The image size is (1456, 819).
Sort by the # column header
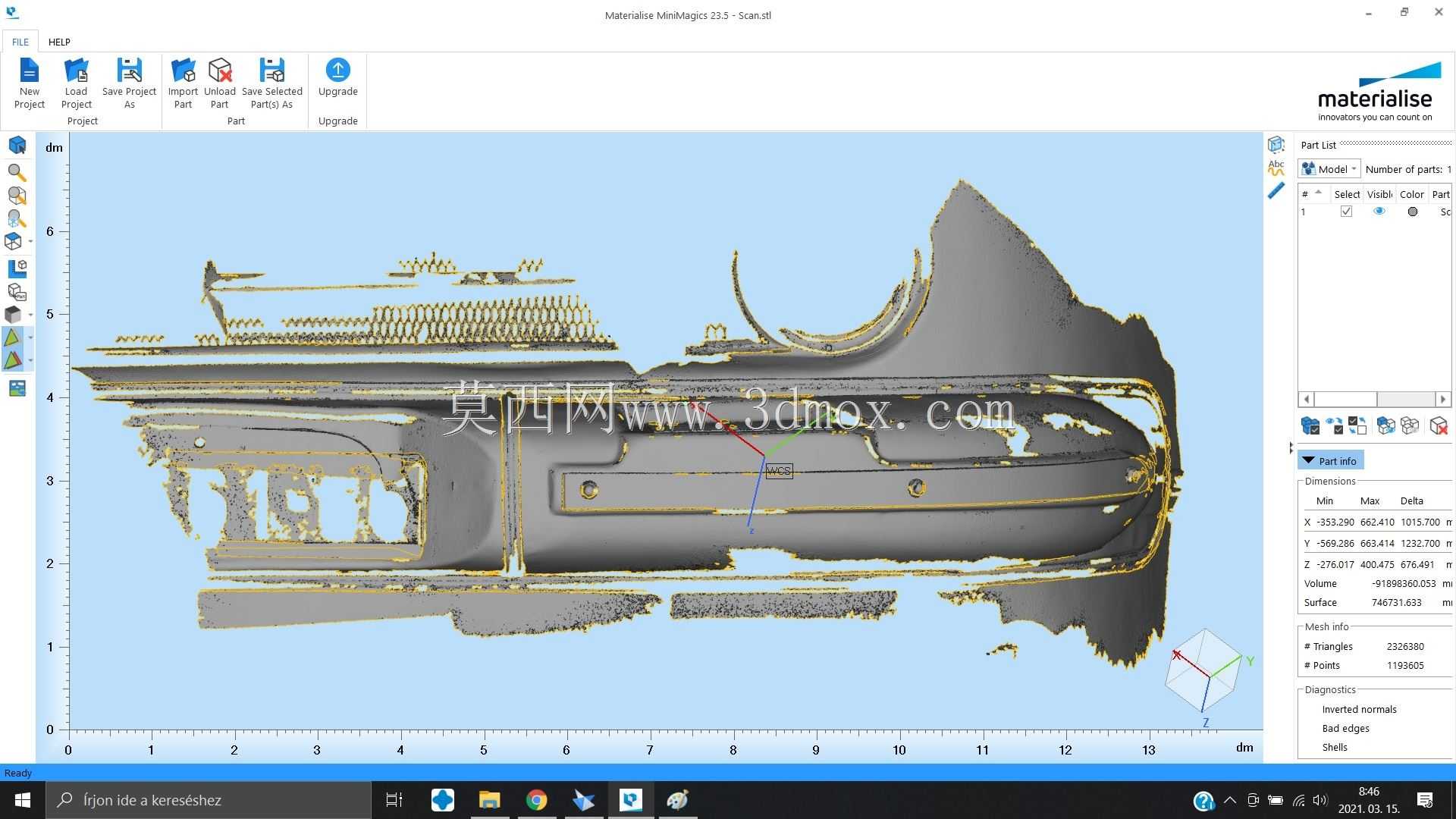[1313, 194]
